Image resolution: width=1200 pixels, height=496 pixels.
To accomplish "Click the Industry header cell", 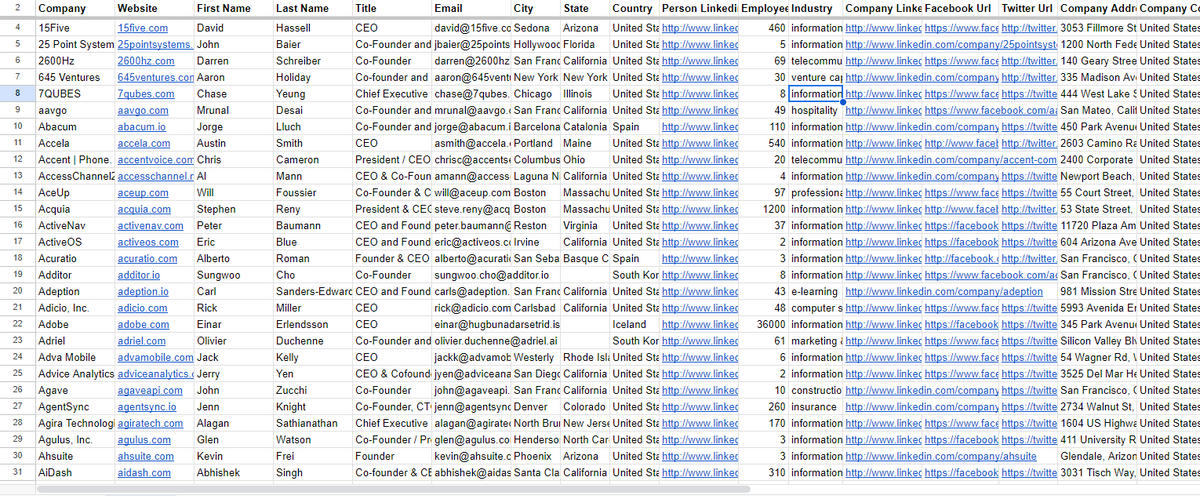I will 811,8.
